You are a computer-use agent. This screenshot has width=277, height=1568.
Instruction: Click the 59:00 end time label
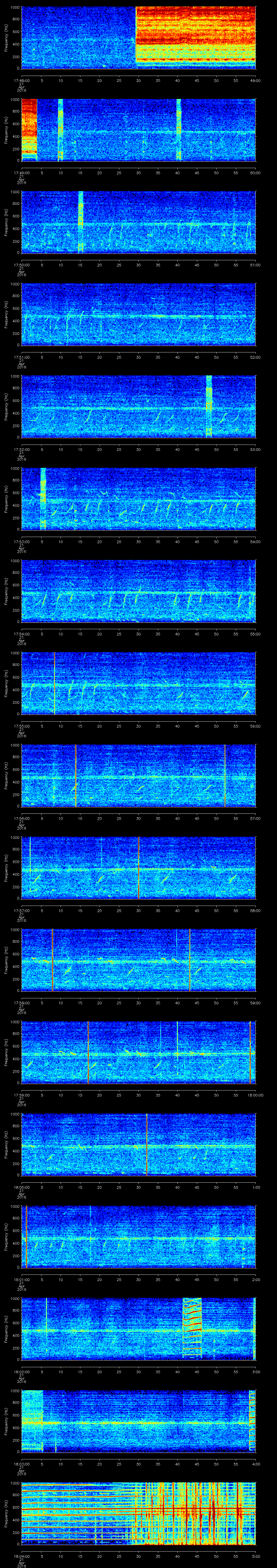[x=256, y=1003]
